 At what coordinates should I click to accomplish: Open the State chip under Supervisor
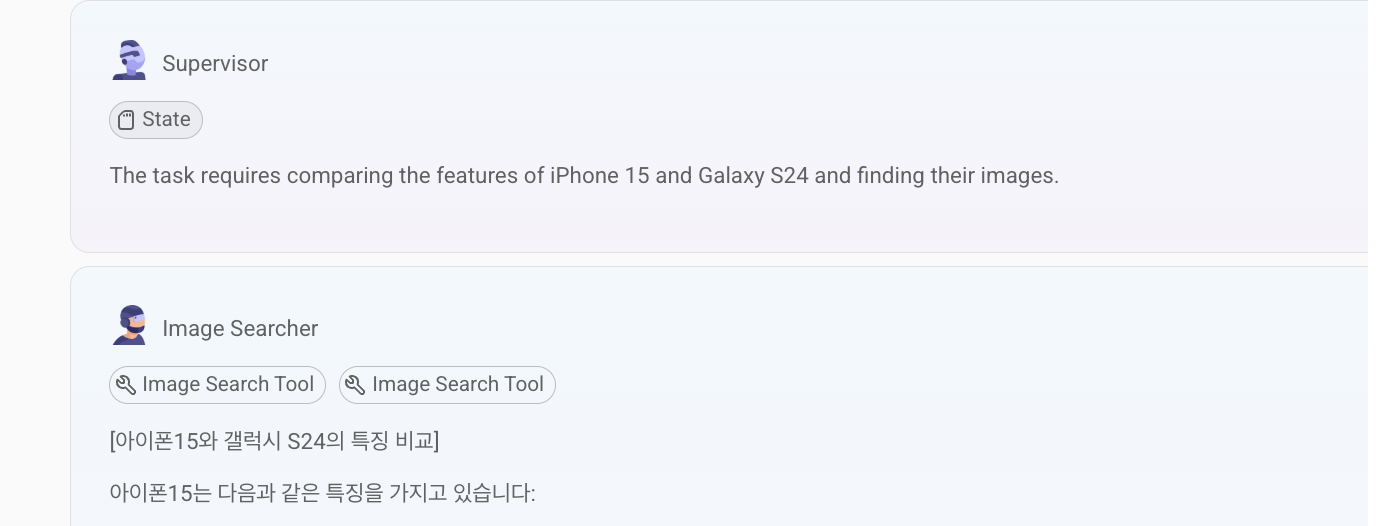pyautogui.click(x=156, y=120)
